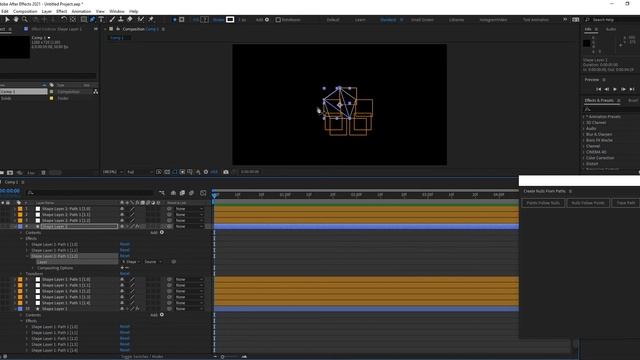Toggle the shy layers switch in timeline

173,193
